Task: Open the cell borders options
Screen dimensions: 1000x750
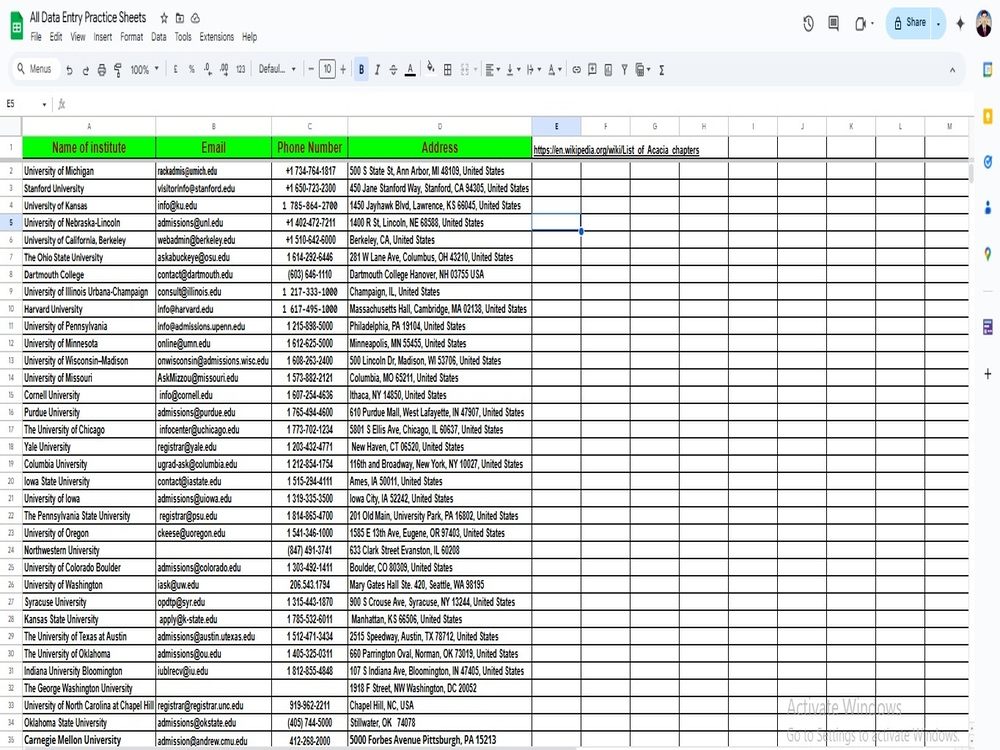Action: (x=448, y=70)
